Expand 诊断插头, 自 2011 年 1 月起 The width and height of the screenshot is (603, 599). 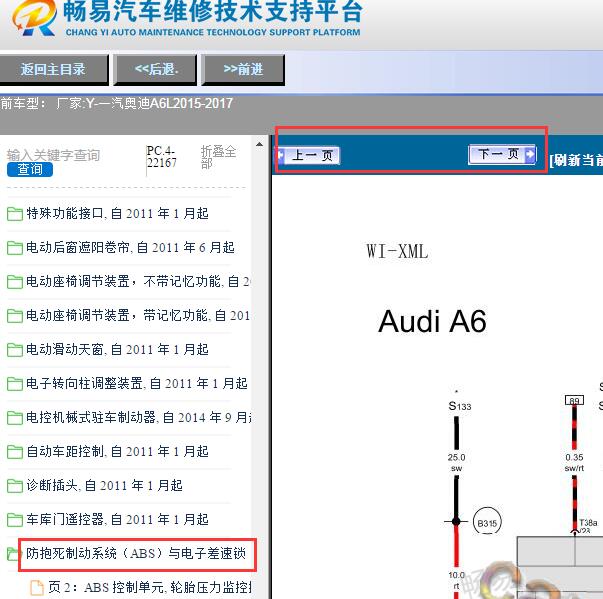(104, 486)
